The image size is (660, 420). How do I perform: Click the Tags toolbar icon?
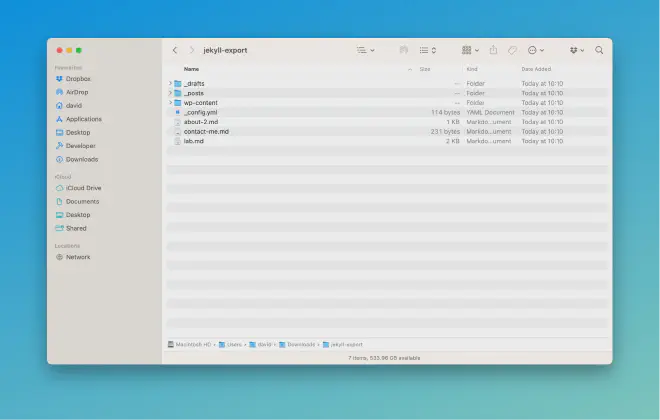pyautogui.click(x=512, y=51)
